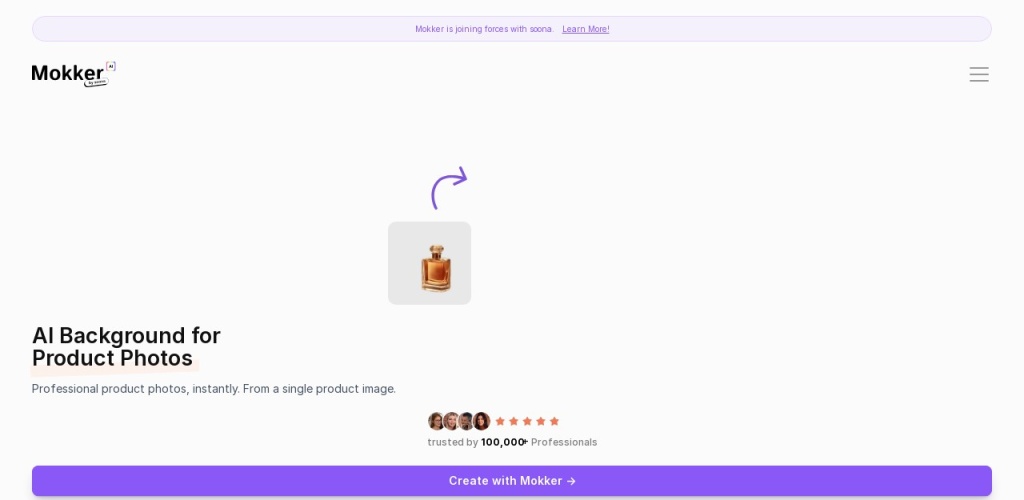Open the hamburger menu
This screenshot has height=500, width=1024.
(x=978, y=74)
